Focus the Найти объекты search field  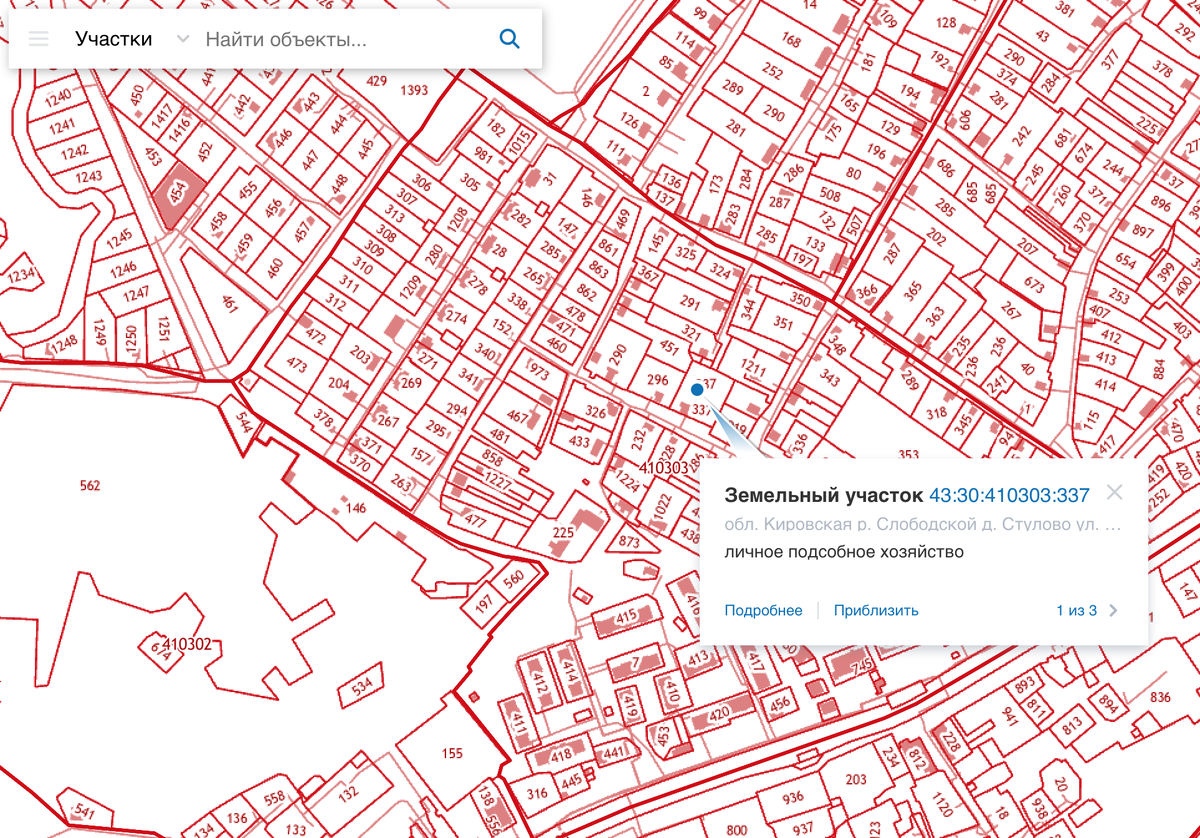tap(340, 39)
